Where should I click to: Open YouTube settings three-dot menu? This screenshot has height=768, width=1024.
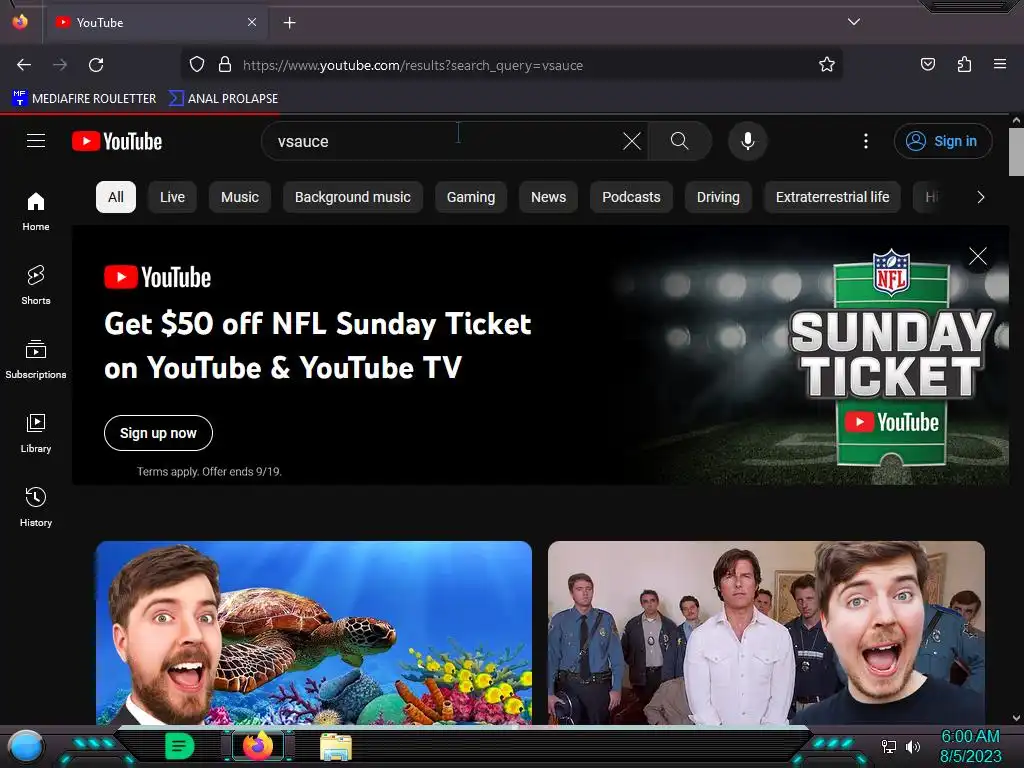(866, 141)
